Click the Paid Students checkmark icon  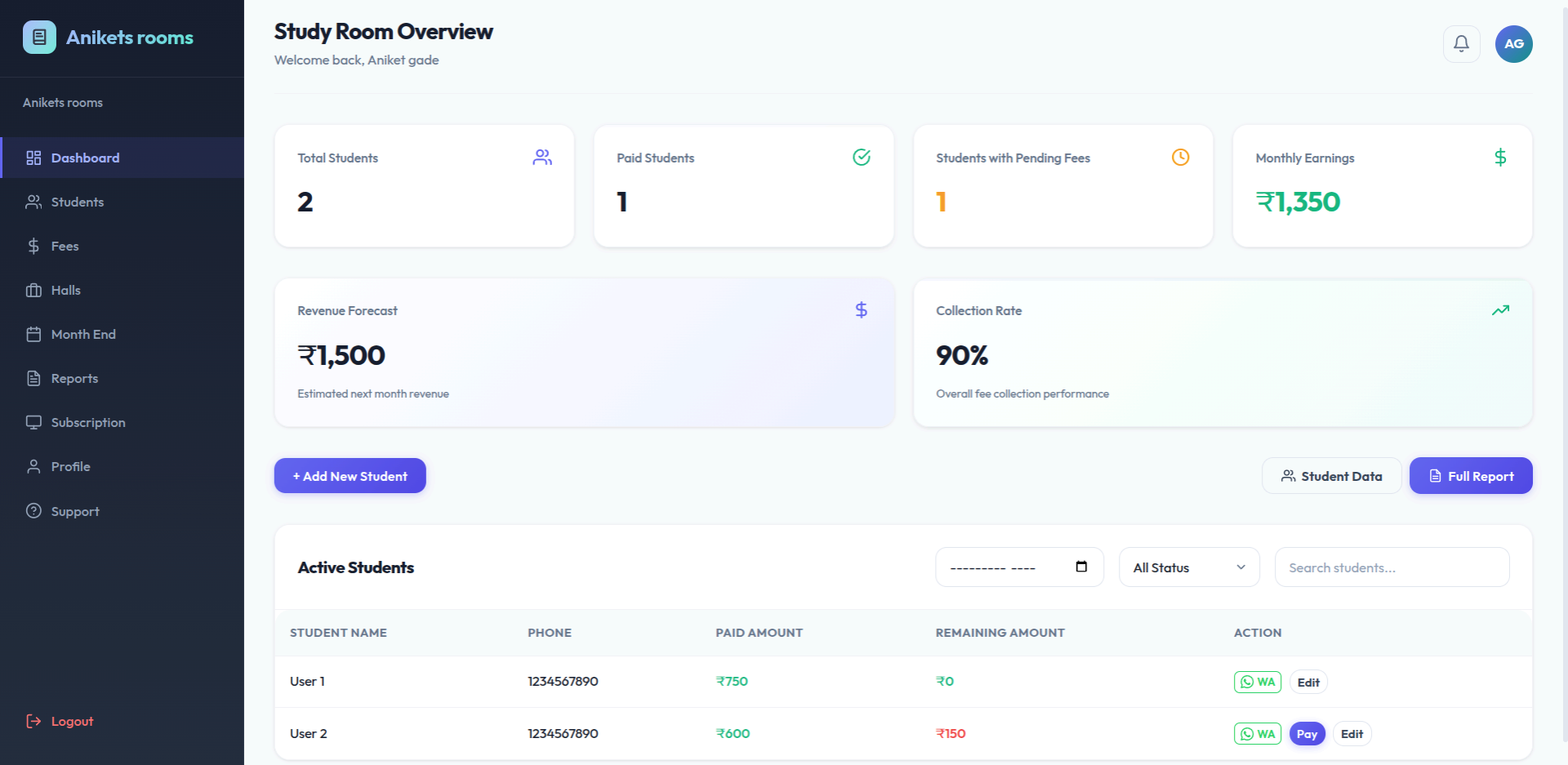click(x=862, y=158)
